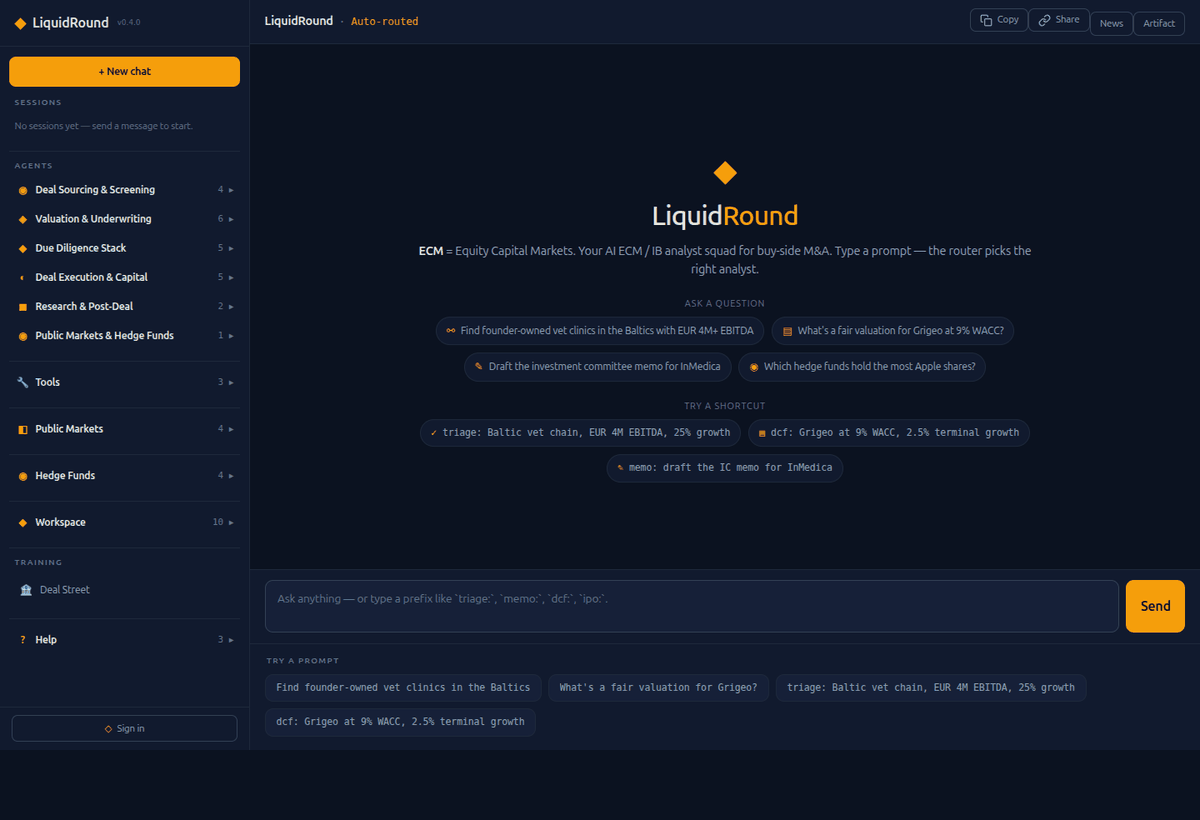
Task: Click the Tools wrench icon
Action: pyautogui.click(x=23, y=382)
